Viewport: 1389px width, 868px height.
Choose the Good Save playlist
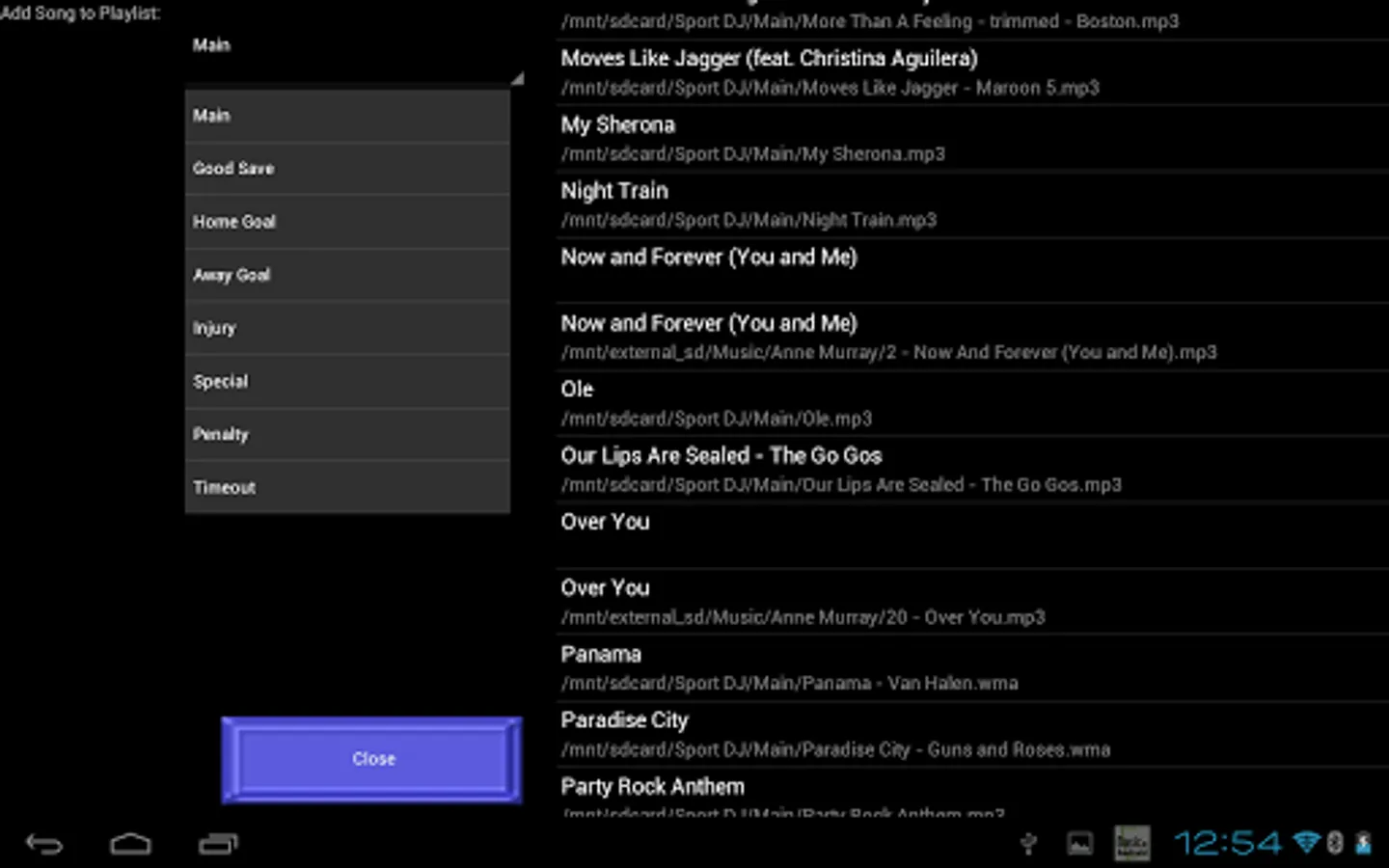click(347, 169)
